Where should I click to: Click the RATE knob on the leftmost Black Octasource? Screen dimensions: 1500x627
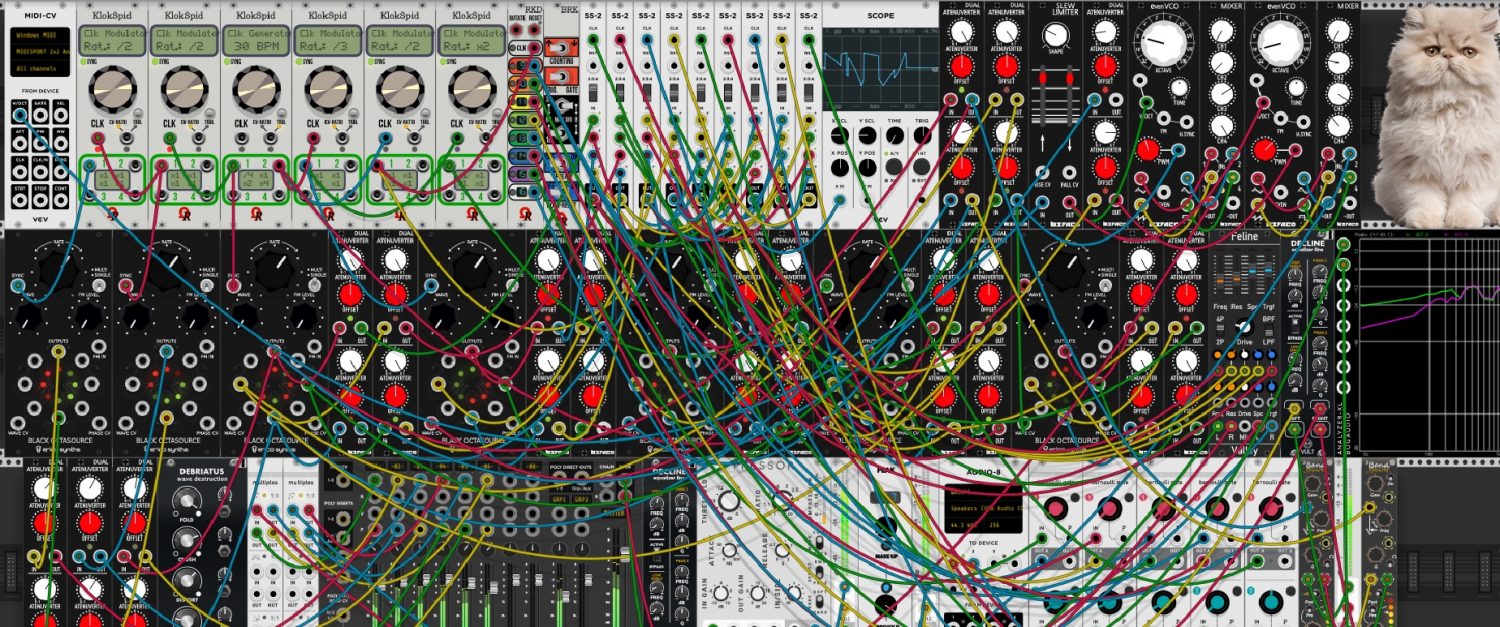coord(59,268)
